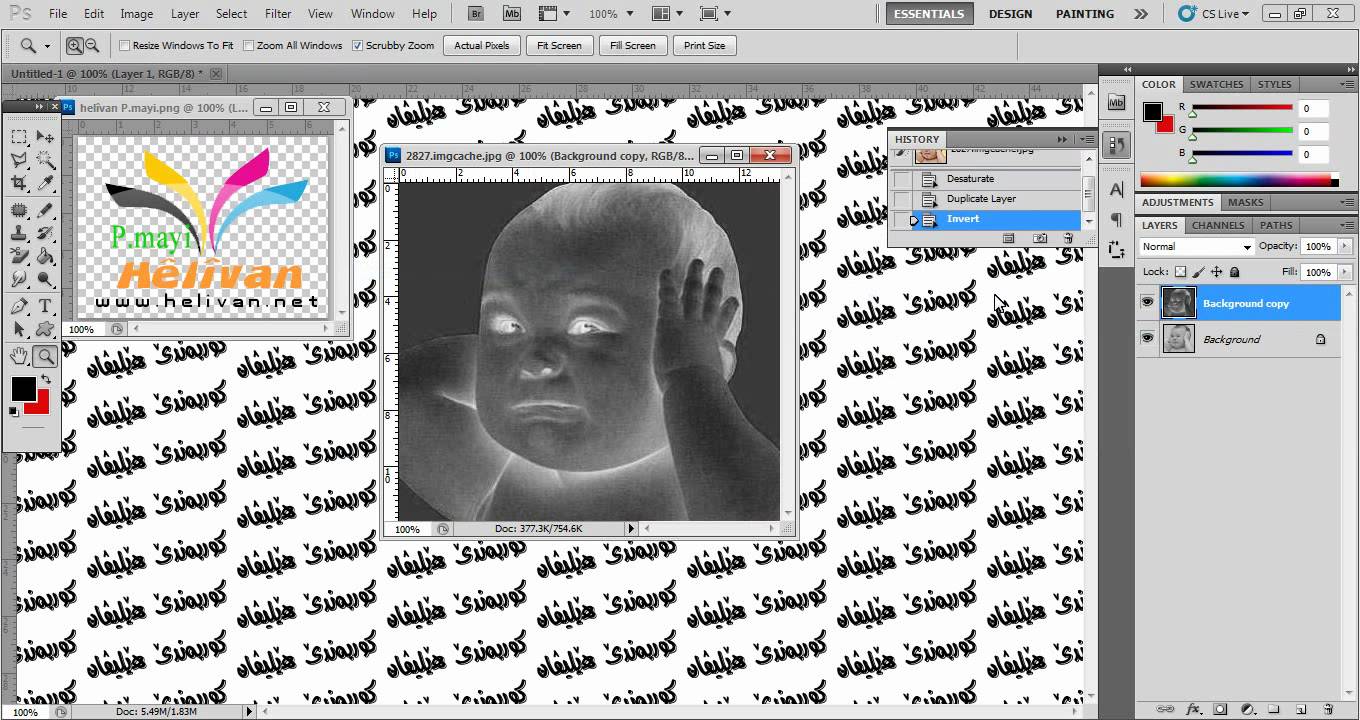Viewport: 1360px width, 720px height.
Task: Select the Invert state in the History panel
Action: click(963, 219)
